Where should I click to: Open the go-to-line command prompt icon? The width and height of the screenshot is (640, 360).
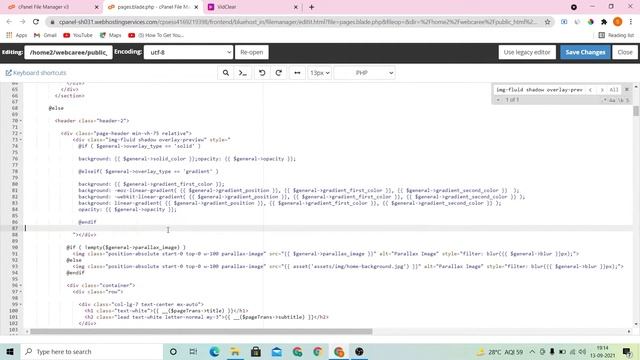[x=242, y=73]
